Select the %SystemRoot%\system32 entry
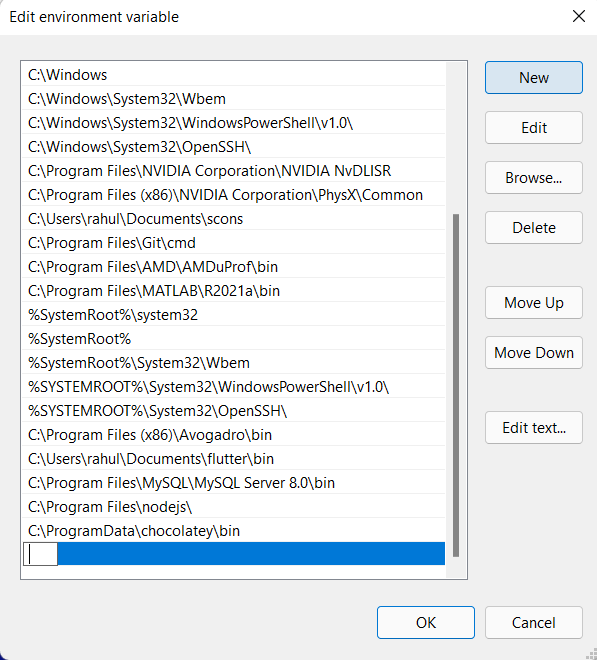 coord(234,315)
